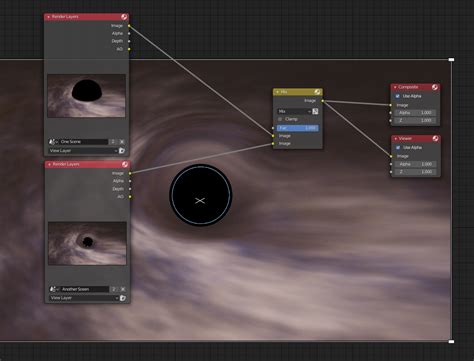The height and width of the screenshot is (361, 474).
Task: Collapse the Composite node
Action: (395, 87)
